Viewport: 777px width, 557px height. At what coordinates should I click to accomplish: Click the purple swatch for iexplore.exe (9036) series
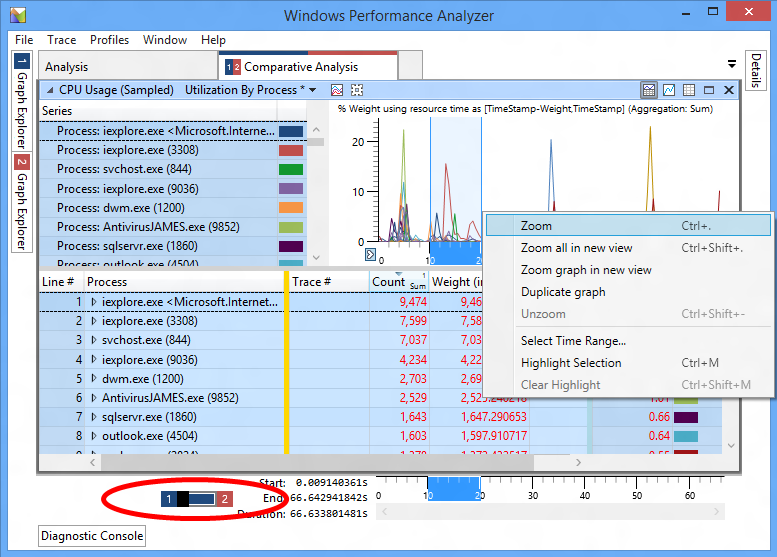pyautogui.click(x=291, y=189)
